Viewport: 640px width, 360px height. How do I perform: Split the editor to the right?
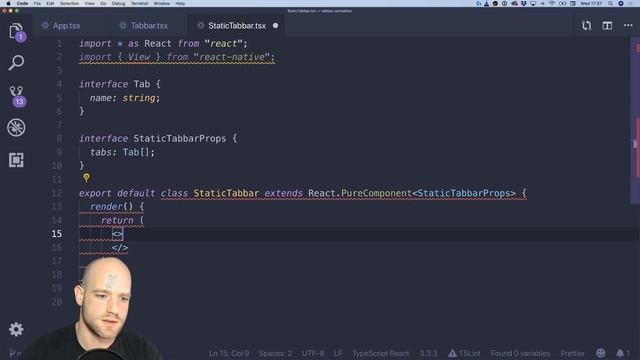tap(607, 26)
